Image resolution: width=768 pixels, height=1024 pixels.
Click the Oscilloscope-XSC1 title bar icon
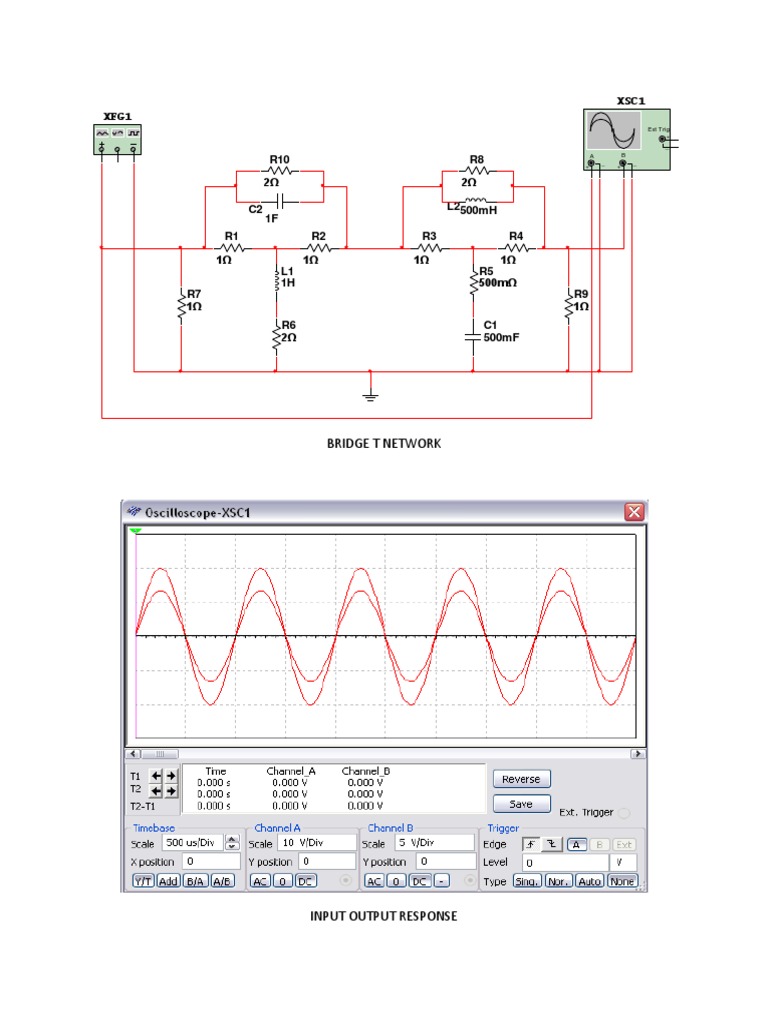[134, 511]
